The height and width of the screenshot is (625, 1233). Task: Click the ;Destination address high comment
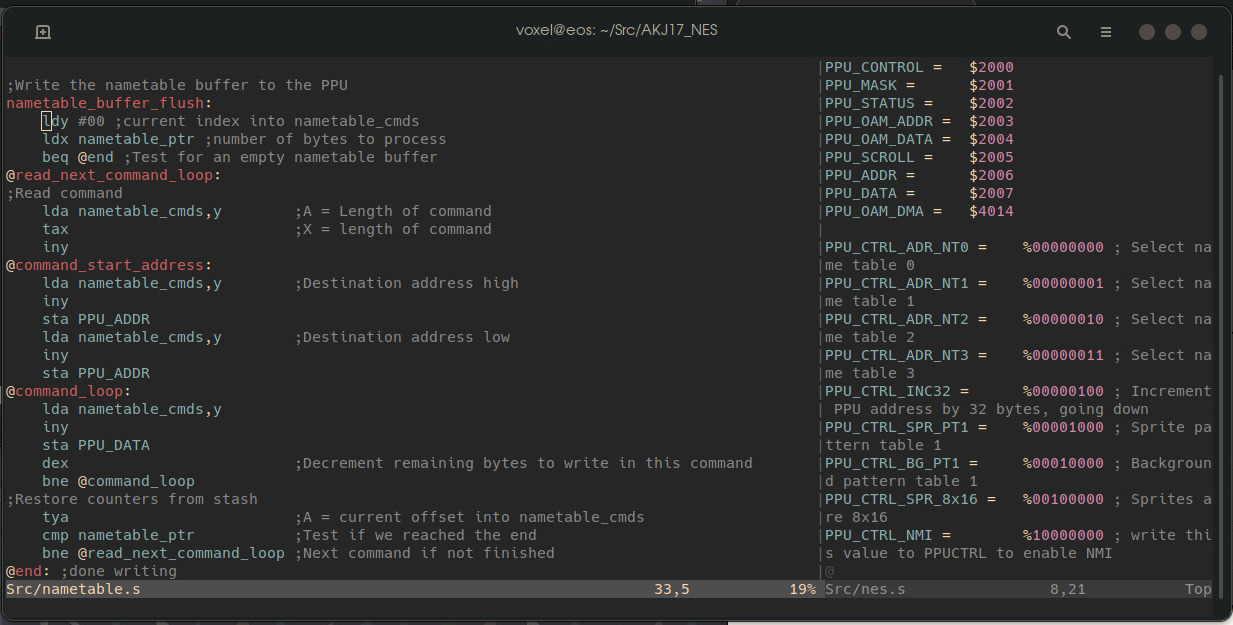click(406, 283)
